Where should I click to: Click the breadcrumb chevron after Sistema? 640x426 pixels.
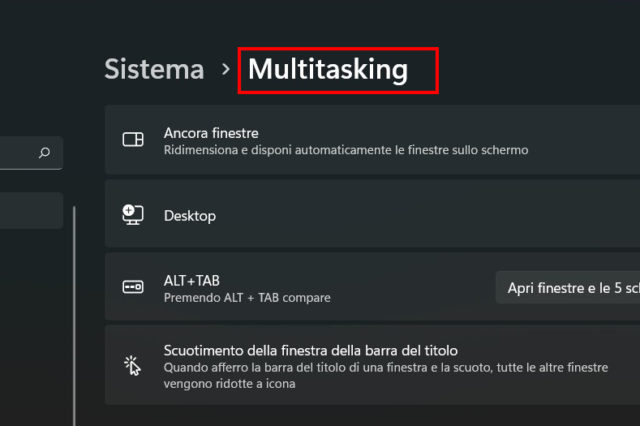(226, 70)
